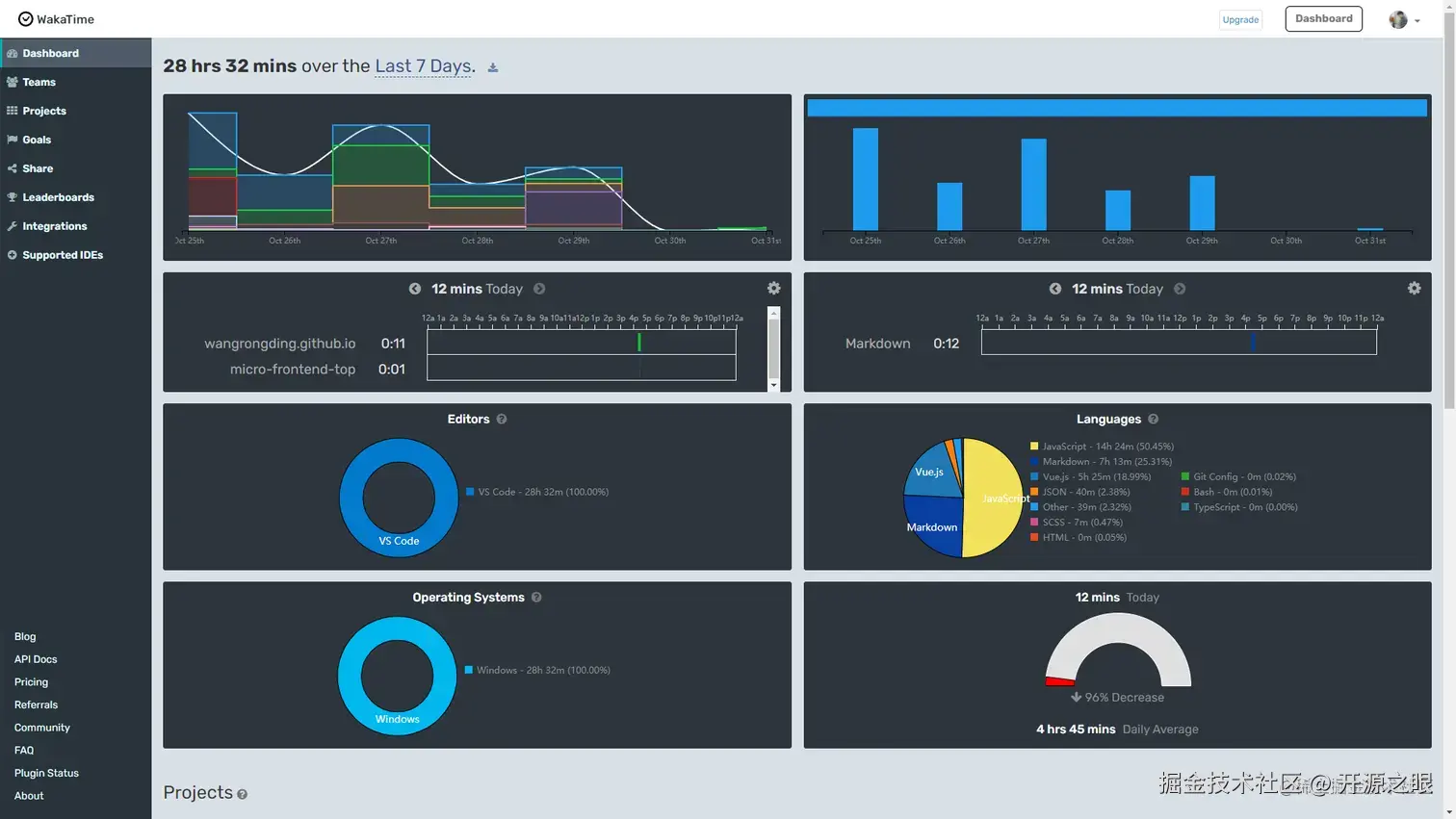Click the Oct 25th bar in the bar chart
The width and height of the screenshot is (1456, 819).
pos(865,179)
